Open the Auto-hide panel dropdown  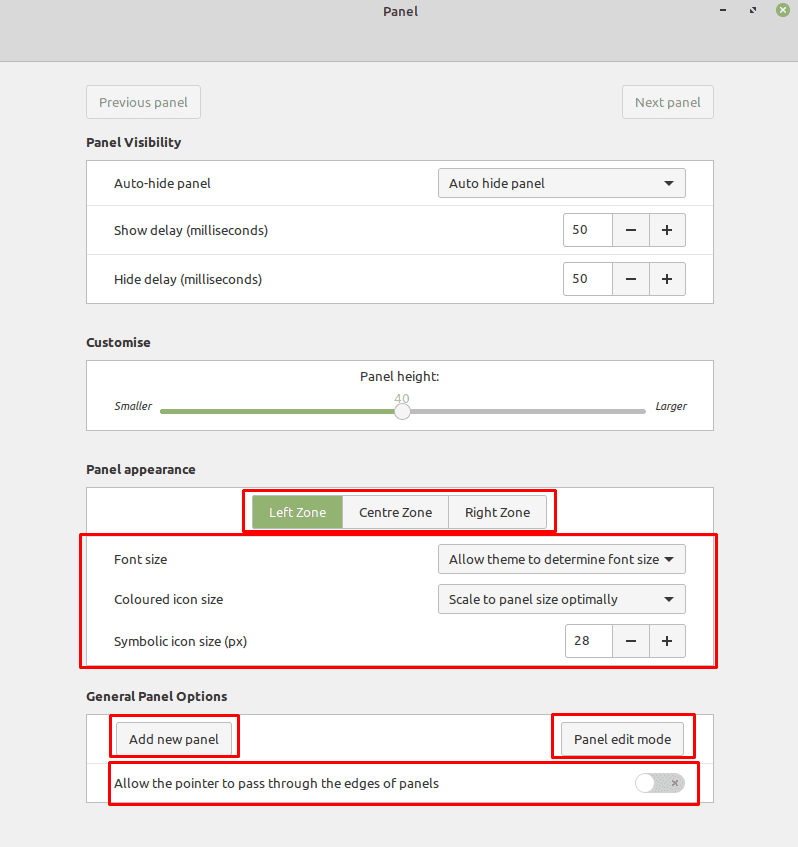pyautogui.click(x=561, y=183)
